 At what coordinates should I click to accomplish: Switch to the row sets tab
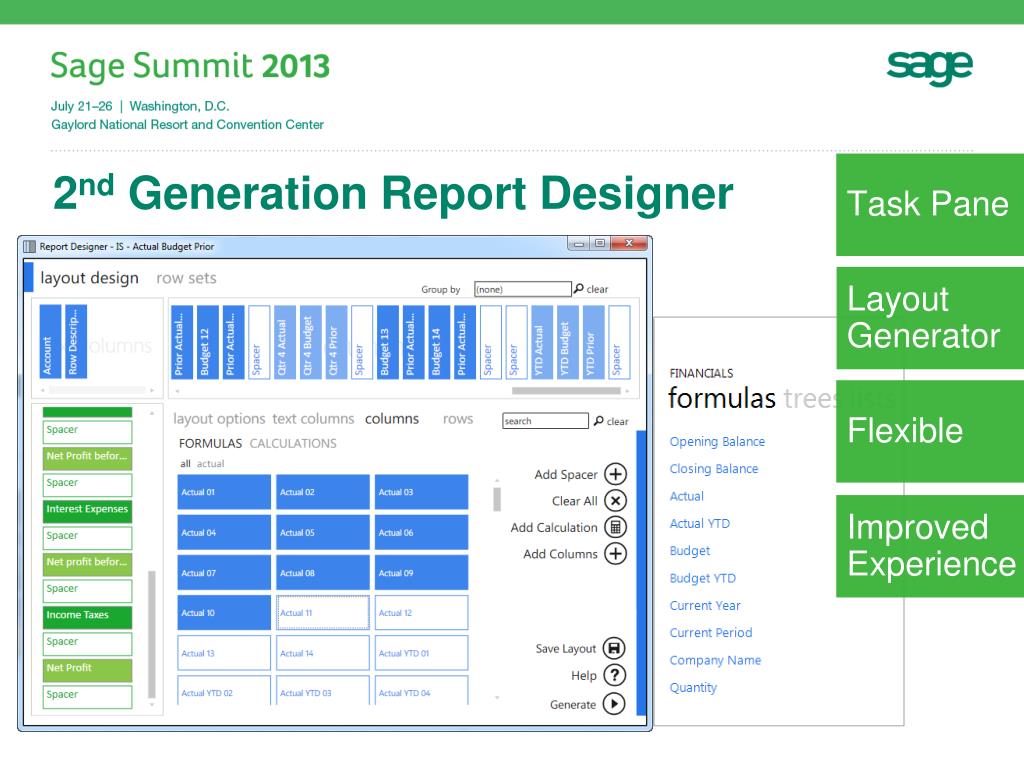[186, 278]
